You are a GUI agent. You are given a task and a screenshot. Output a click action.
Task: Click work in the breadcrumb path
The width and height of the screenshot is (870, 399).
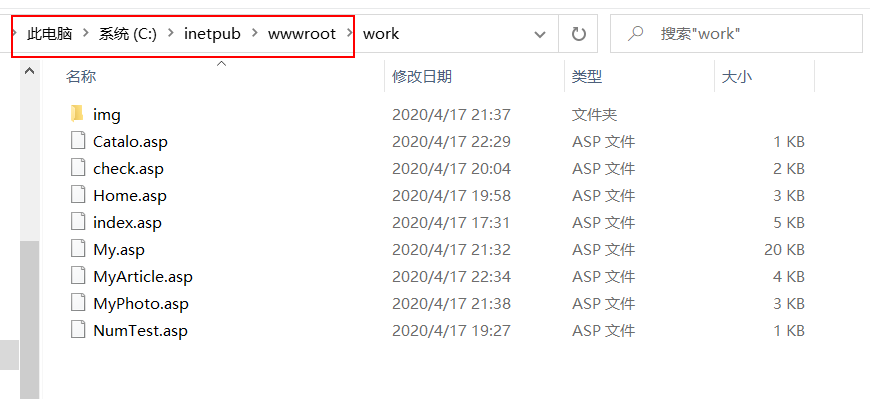point(381,34)
